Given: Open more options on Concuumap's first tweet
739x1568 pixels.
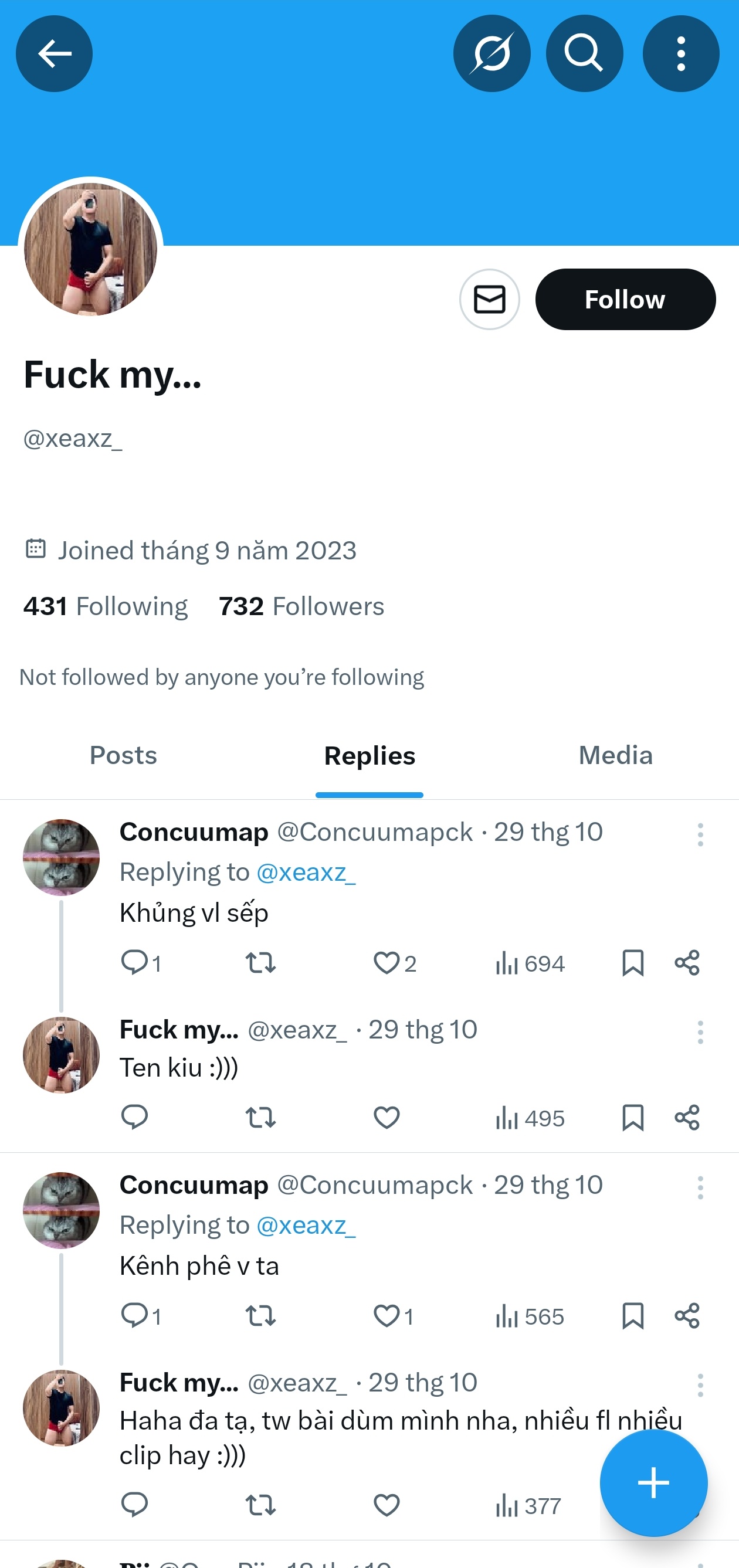Looking at the screenshot, I should [x=700, y=833].
